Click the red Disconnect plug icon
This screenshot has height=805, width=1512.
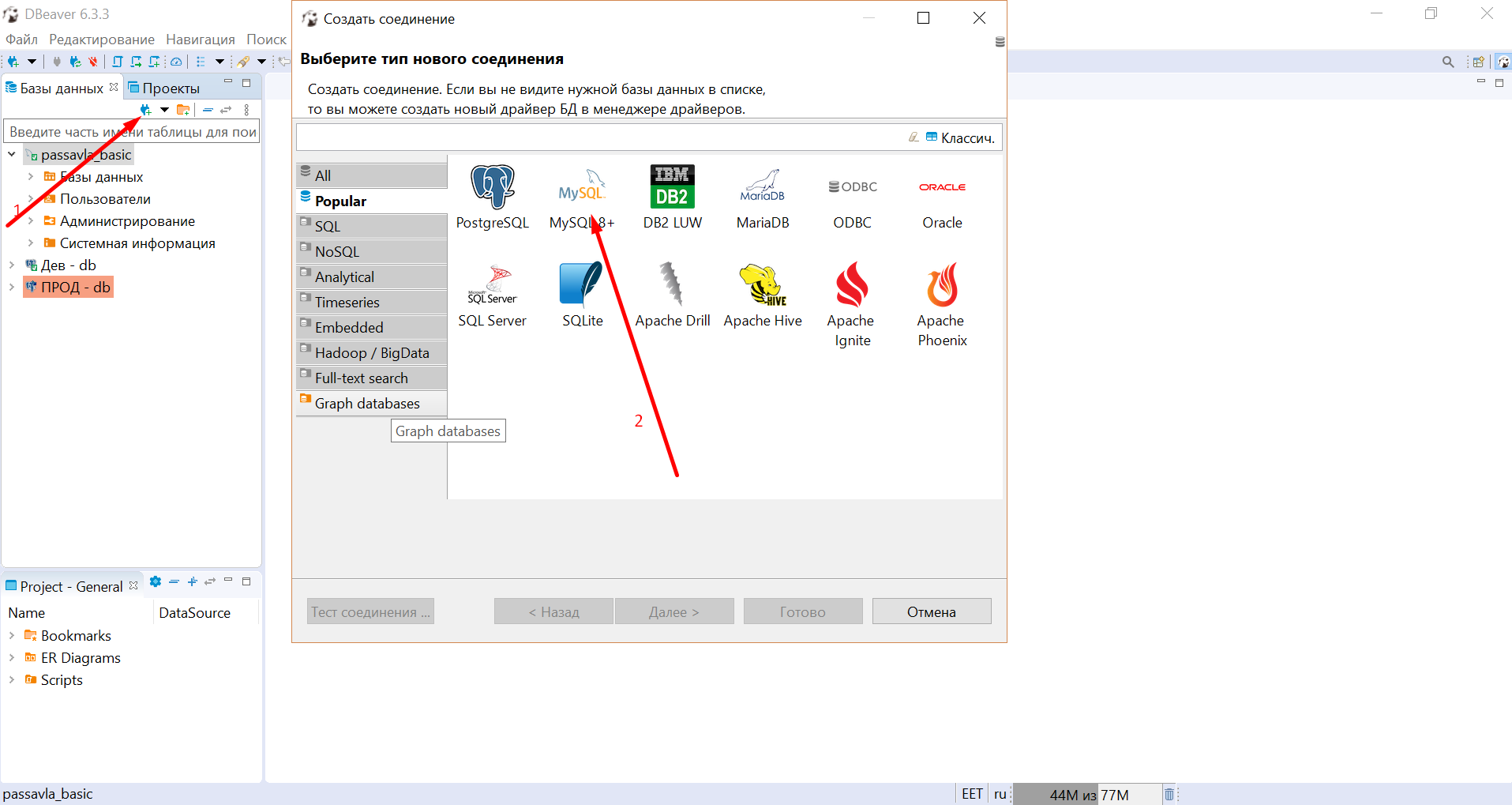point(93,62)
